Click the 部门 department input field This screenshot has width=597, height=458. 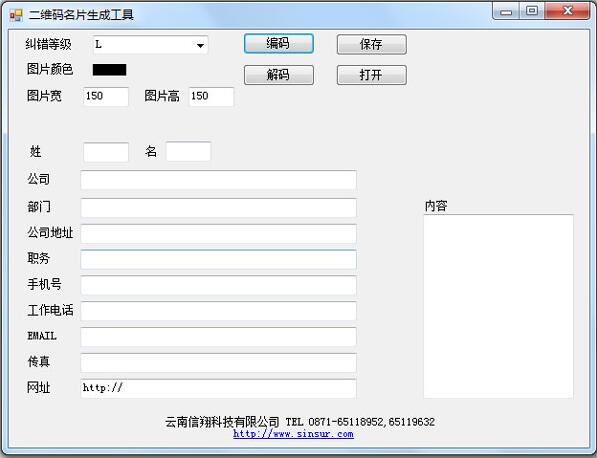[x=219, y=208]
